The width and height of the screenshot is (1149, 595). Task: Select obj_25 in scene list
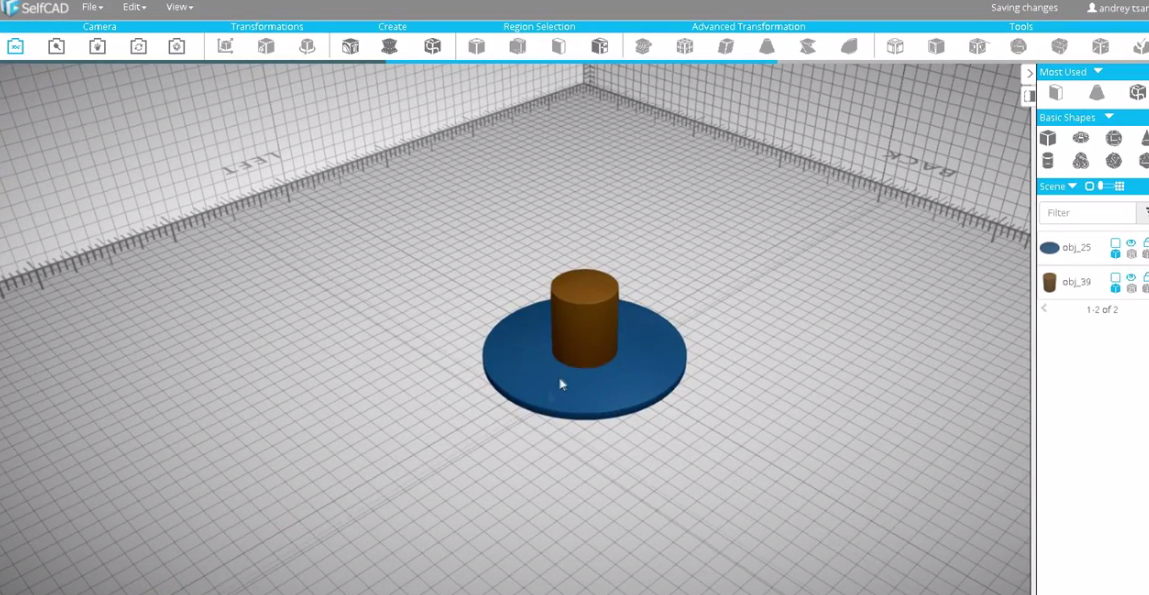tap(1076, 248)
